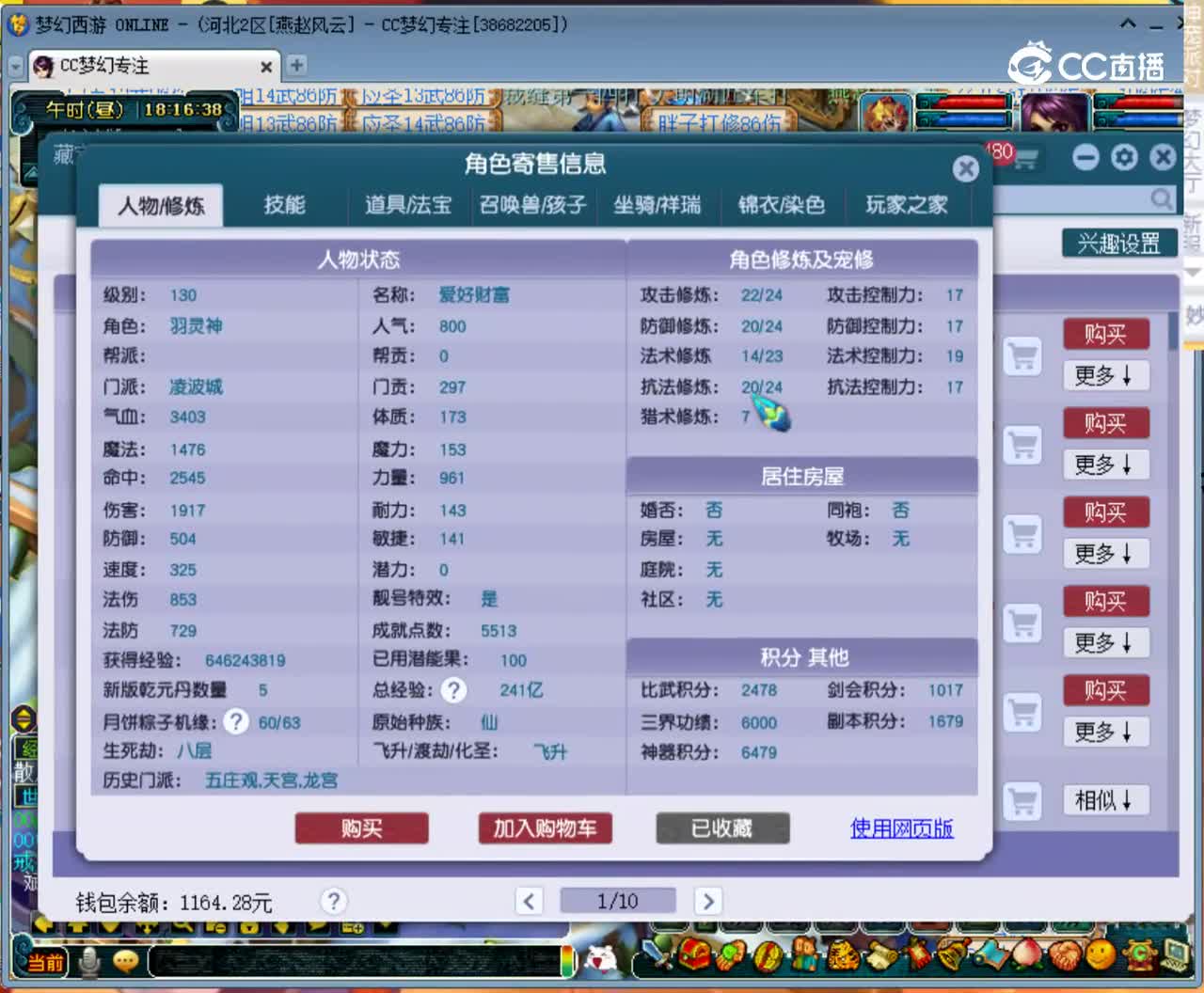Select 人物/修炼 tab

161,205
